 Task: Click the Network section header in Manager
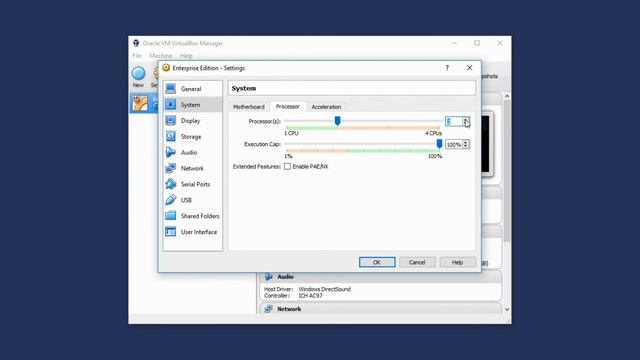click(x=380, y=309)
